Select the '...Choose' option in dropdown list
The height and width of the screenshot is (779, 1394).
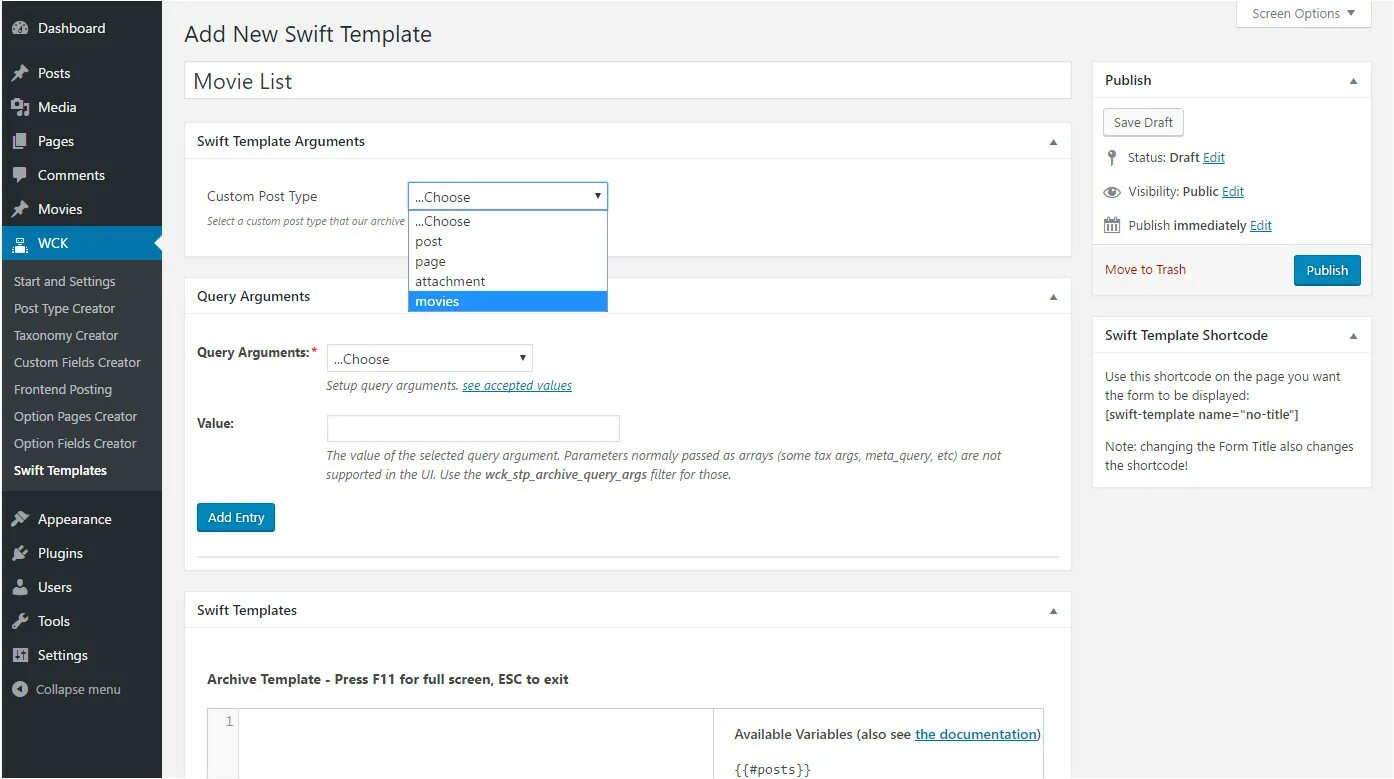point(508,221)
